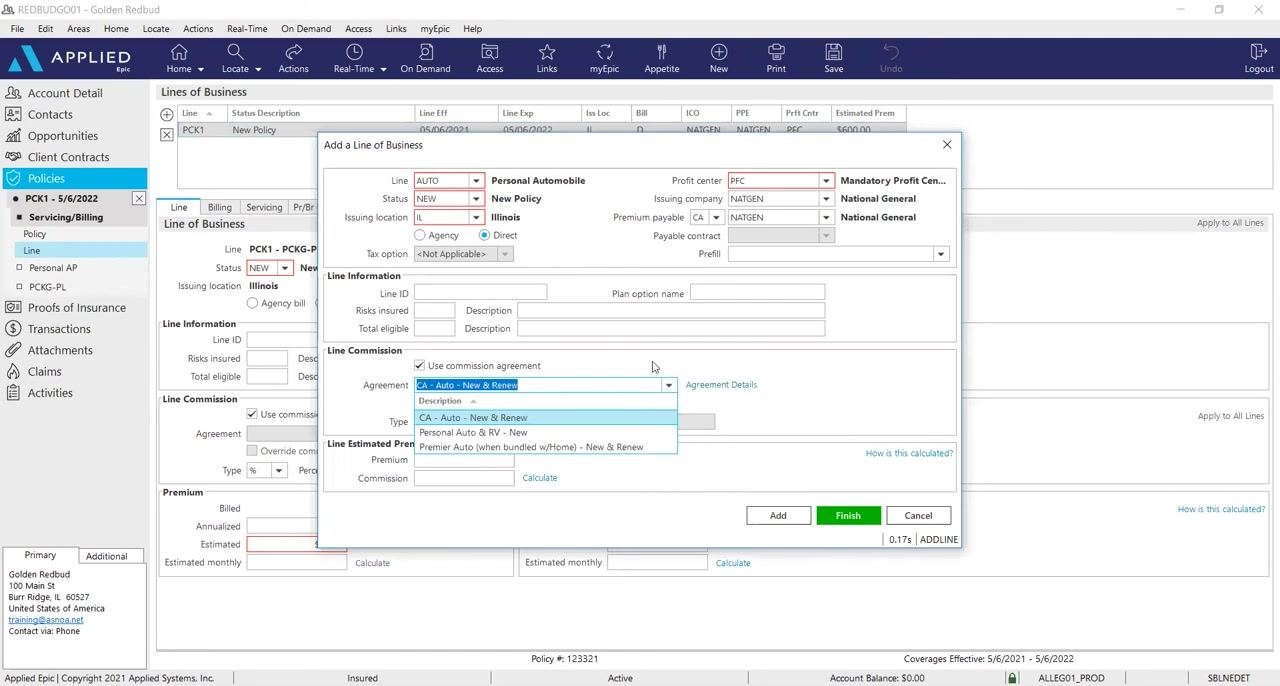Close the PCK1 - 5/6/2022 policy item
Viewport: 1280px width, 686px height.
click(139, 198)
